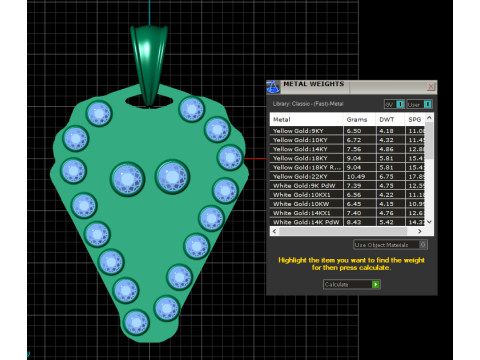Select the Yellow Gold:10KY row

[x=347, y=140]
